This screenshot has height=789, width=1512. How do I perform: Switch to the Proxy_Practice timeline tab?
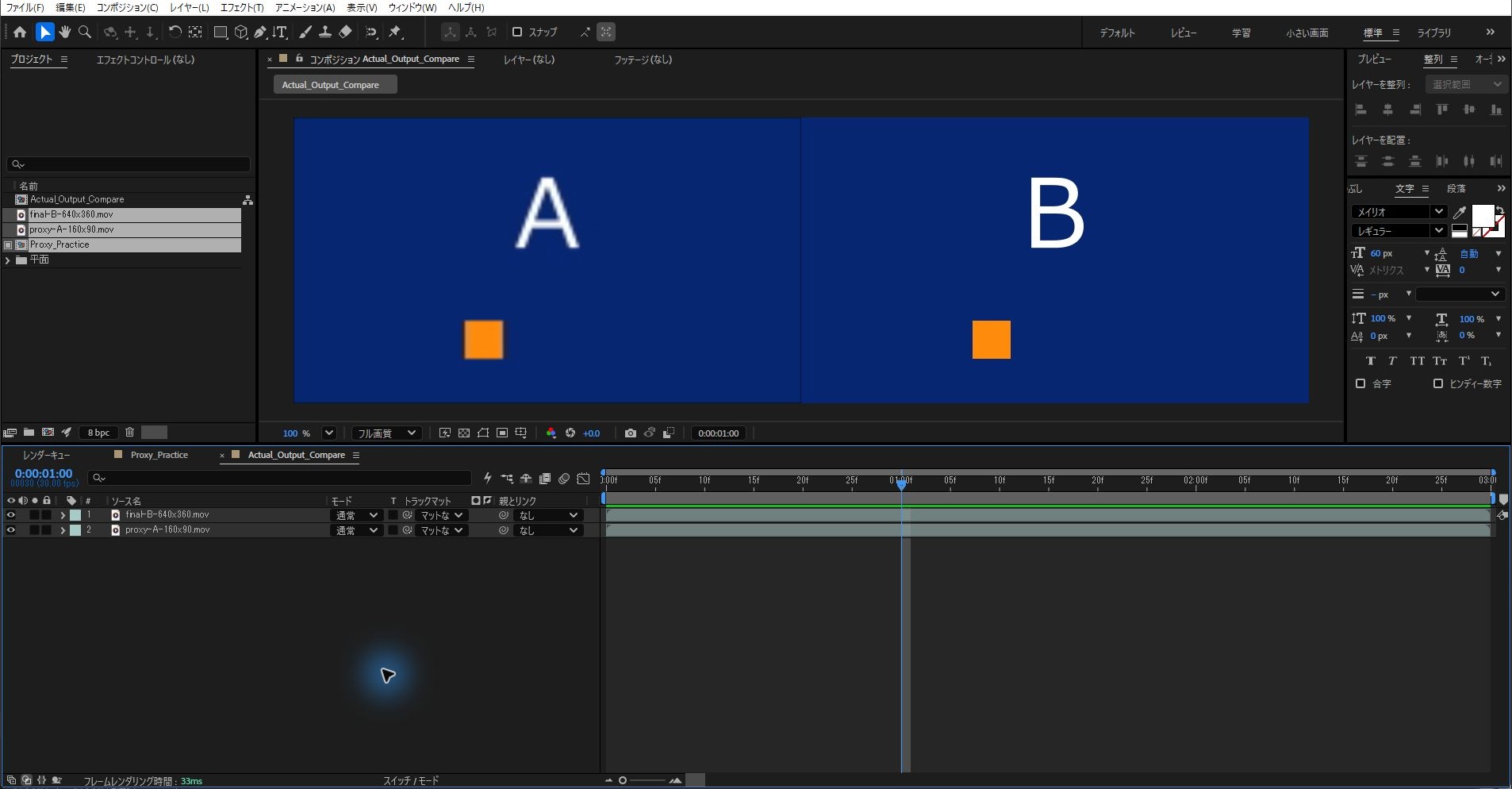(x=159, y=455)
